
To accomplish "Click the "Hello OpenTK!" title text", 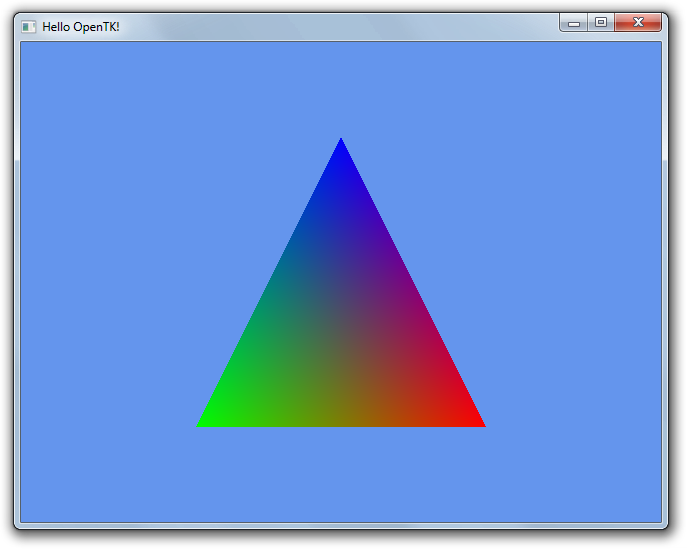I will (80, 26).
